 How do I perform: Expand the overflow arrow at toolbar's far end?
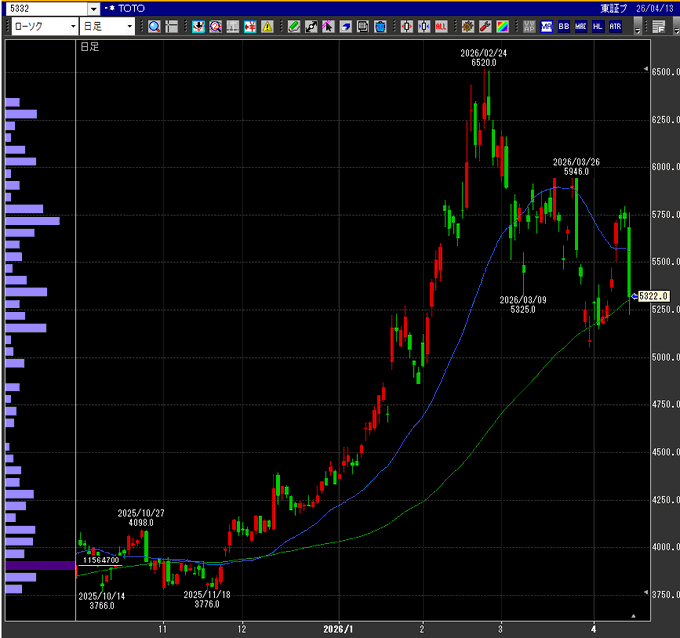677,27
